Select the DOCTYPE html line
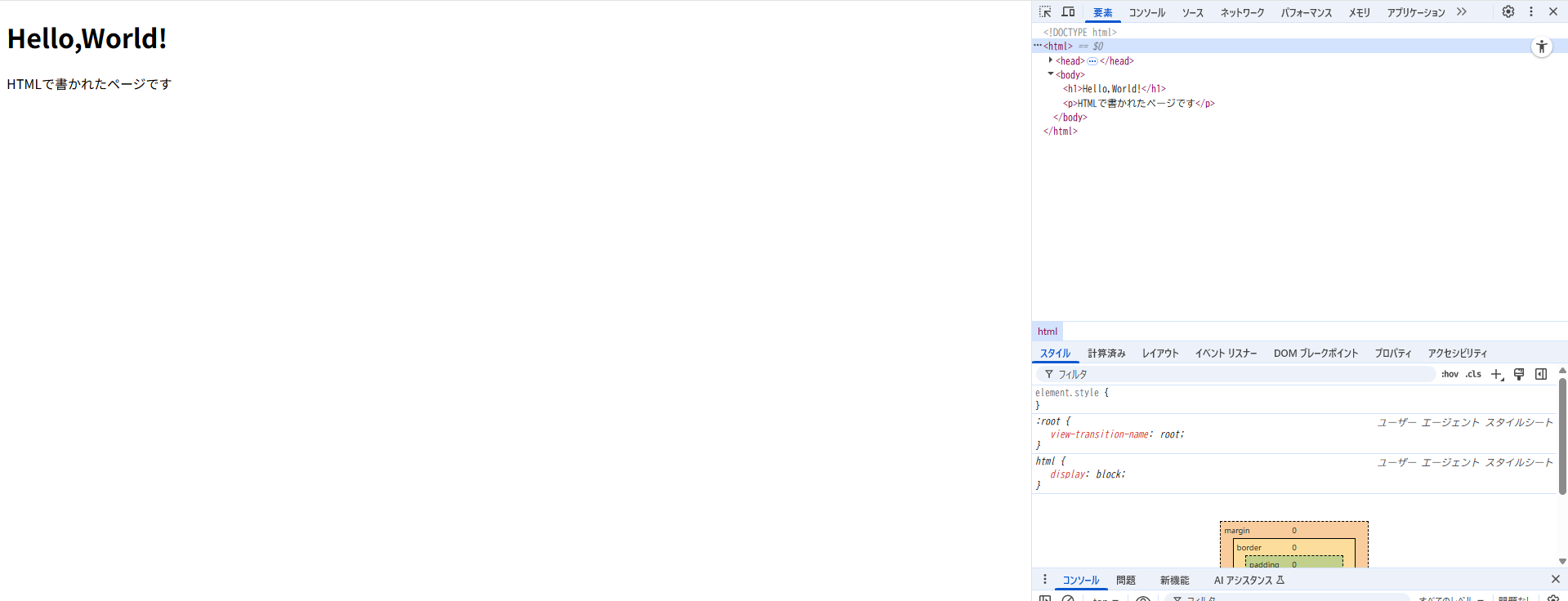This screenshot has height=601, width=1568. (x=1079, y=33)
